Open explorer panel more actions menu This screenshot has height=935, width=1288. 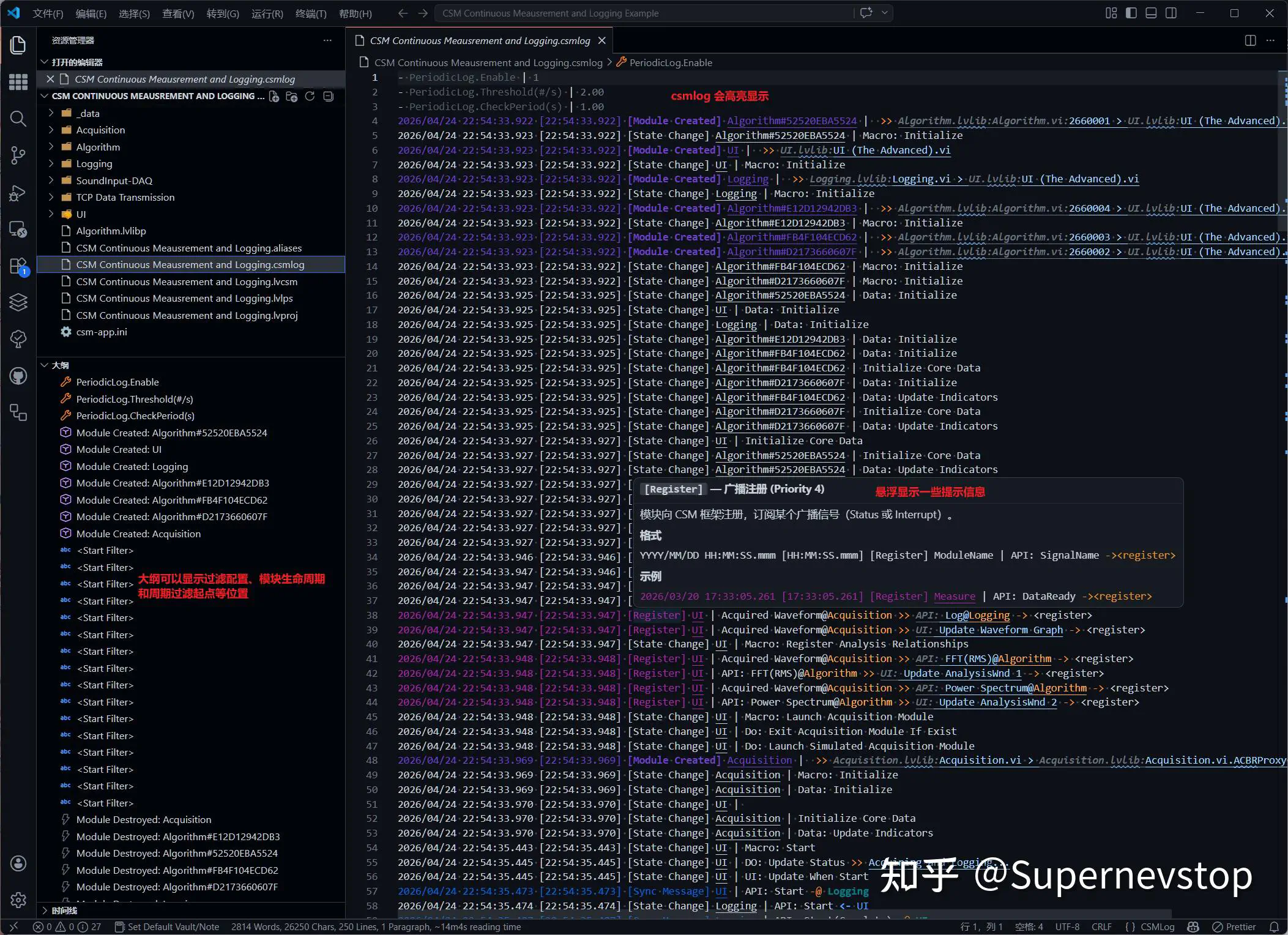(327, 40)
